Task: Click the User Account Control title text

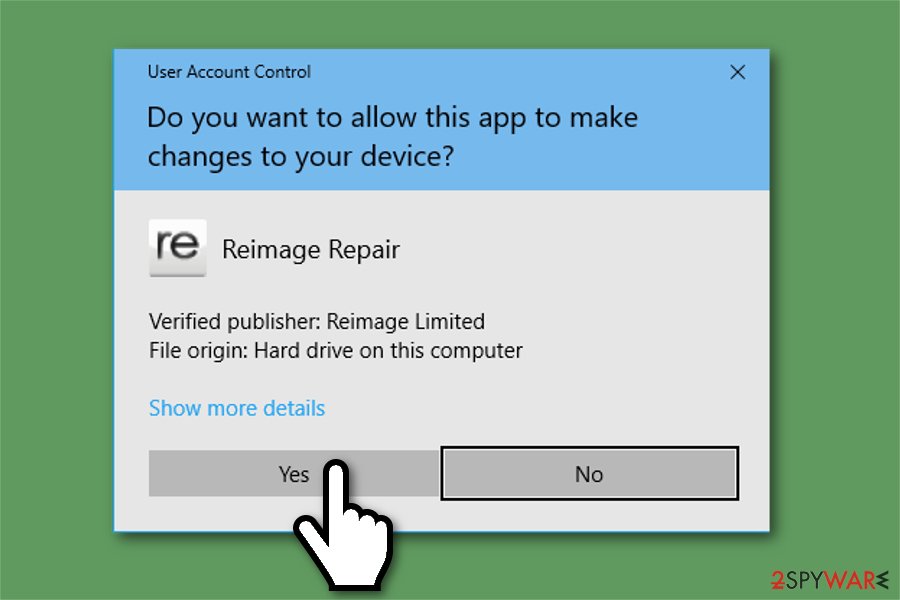Action: tap(229, 72)
